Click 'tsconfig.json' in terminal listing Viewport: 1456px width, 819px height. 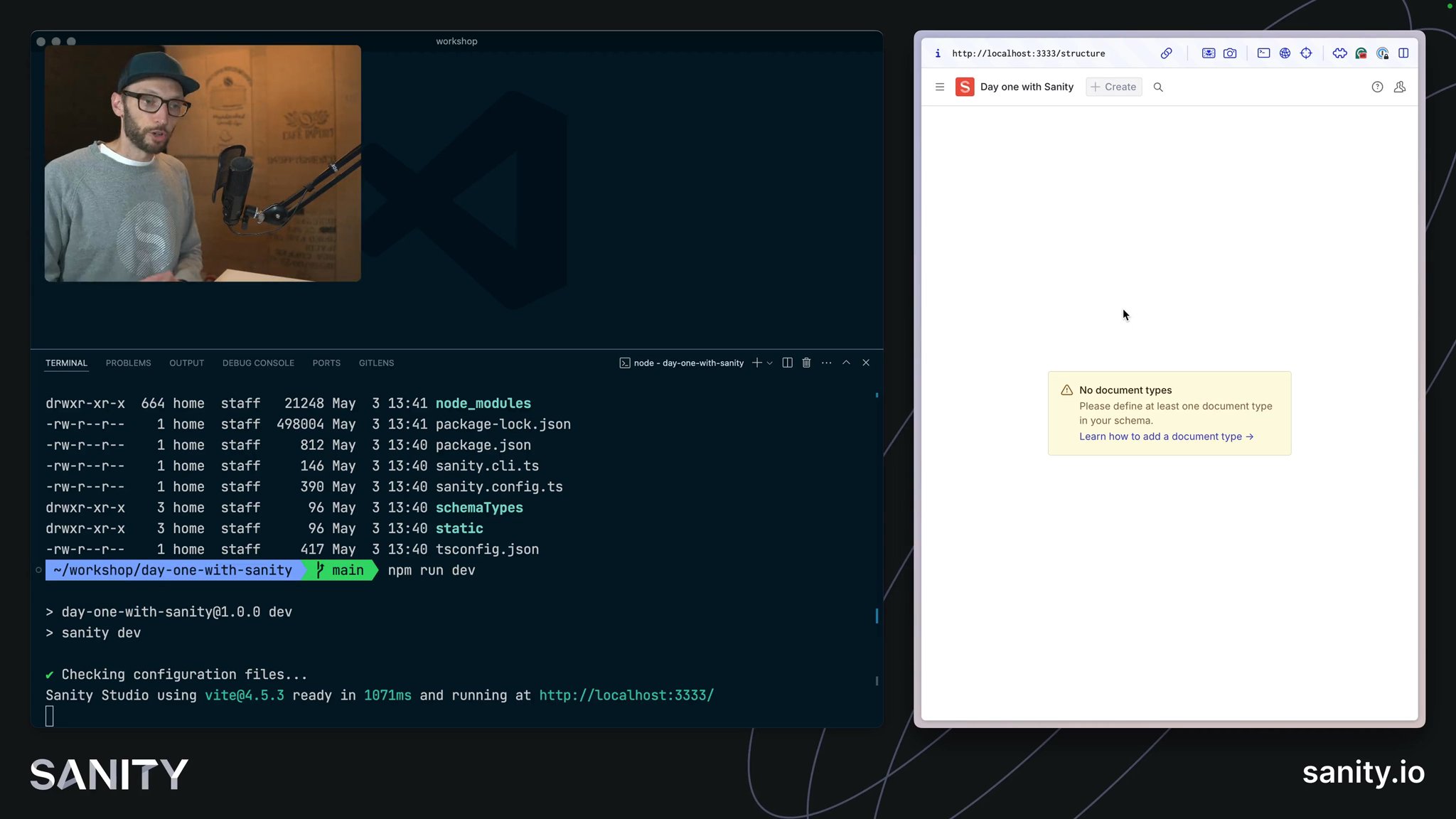click(487, 550)
